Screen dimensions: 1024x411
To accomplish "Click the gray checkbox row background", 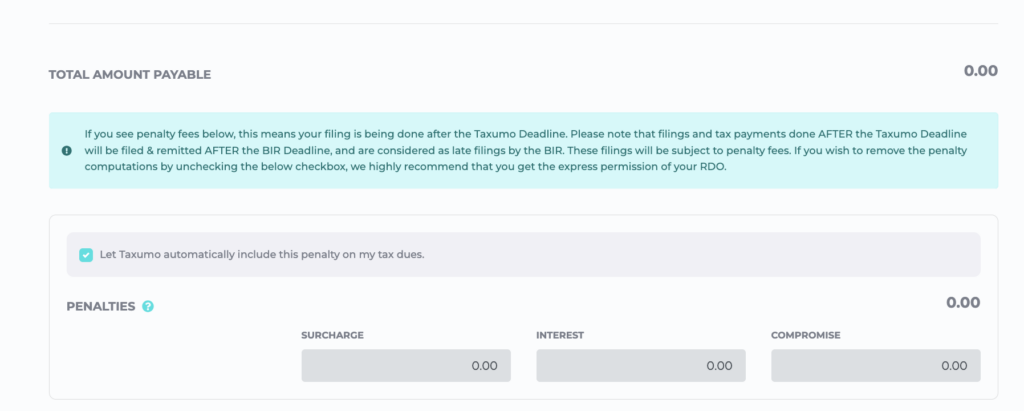I will click(700, 254).
